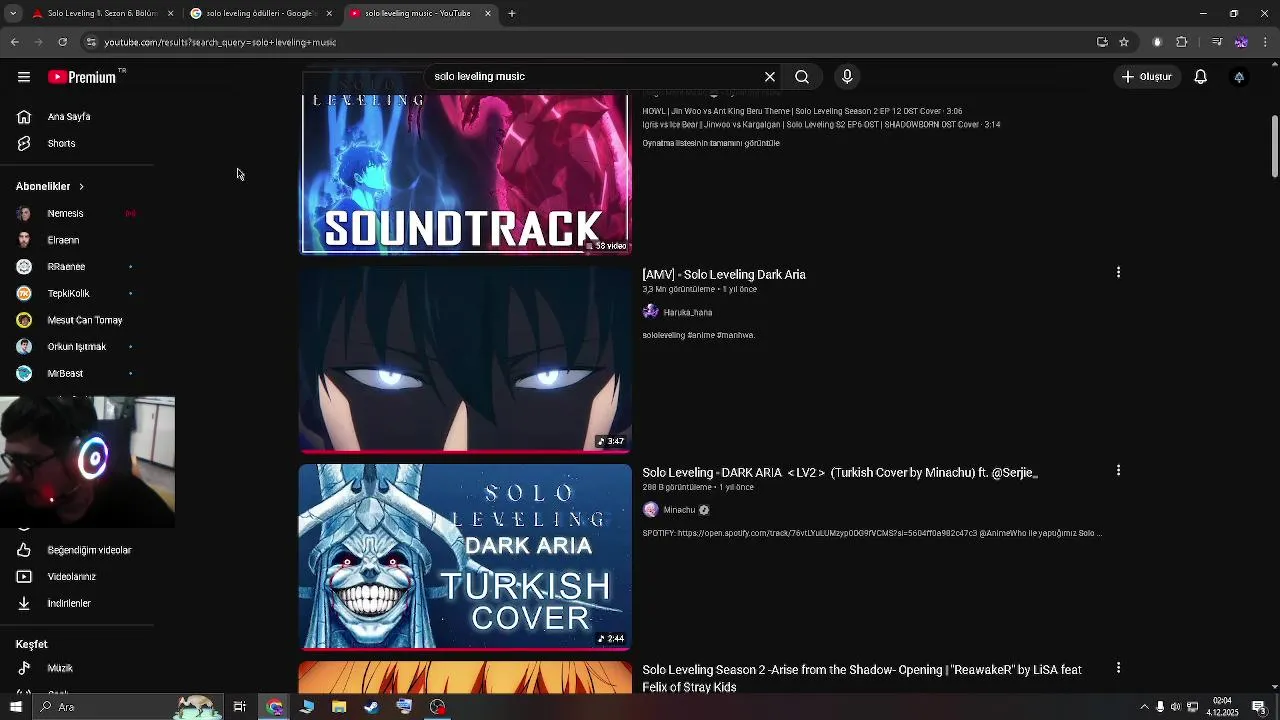Expand the Abonelikler section
This screenshot has width=1280, height=720.
pyautogui.click(x=50, y=187)
